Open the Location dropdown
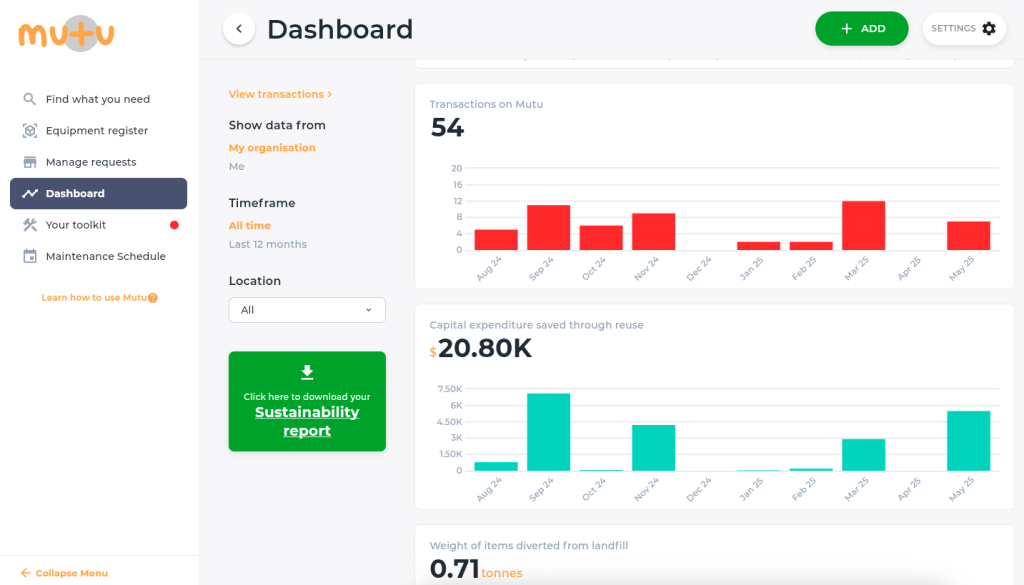 click(307, 310)
